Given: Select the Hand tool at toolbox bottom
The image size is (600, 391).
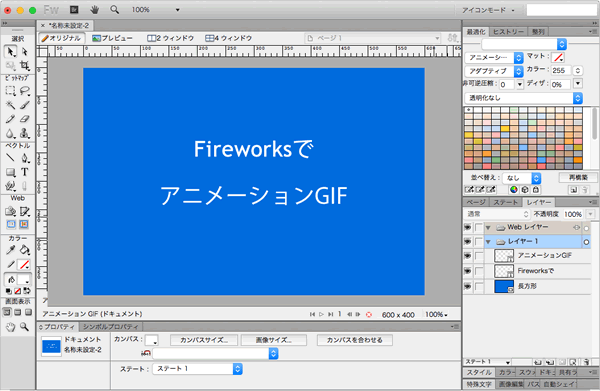Looking at the screenshot, I should (10, 327).
